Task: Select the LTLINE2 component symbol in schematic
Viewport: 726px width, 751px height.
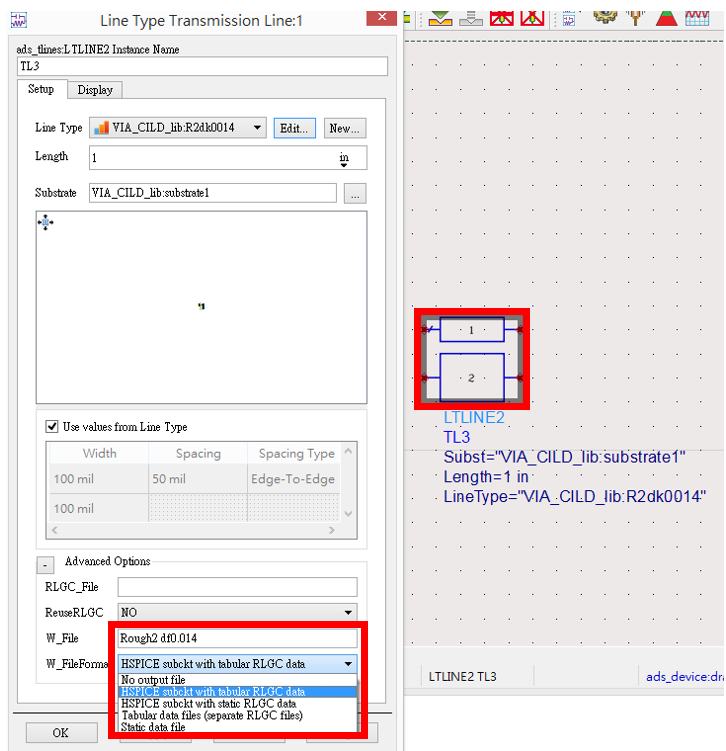Action: pyautogui.click(x=472, y=359)
